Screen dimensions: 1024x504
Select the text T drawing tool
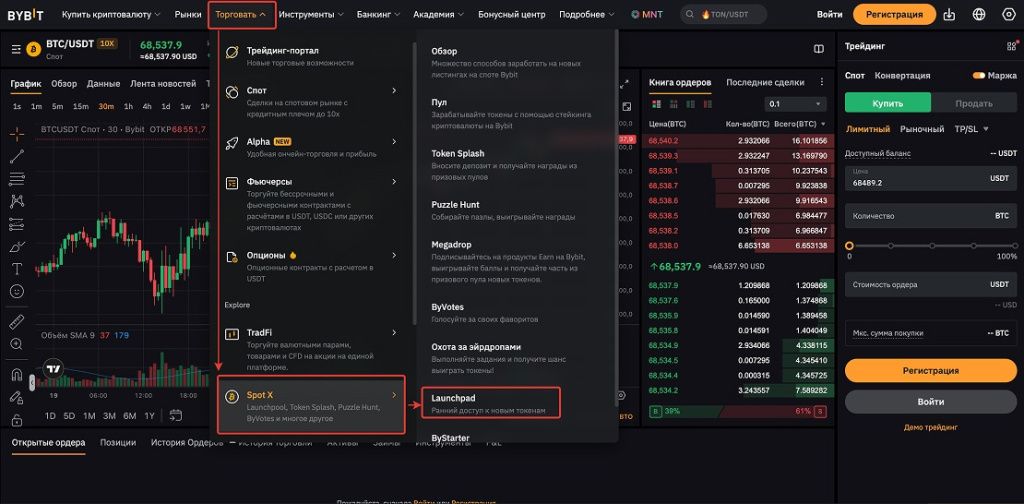click(x=17, y=269)
